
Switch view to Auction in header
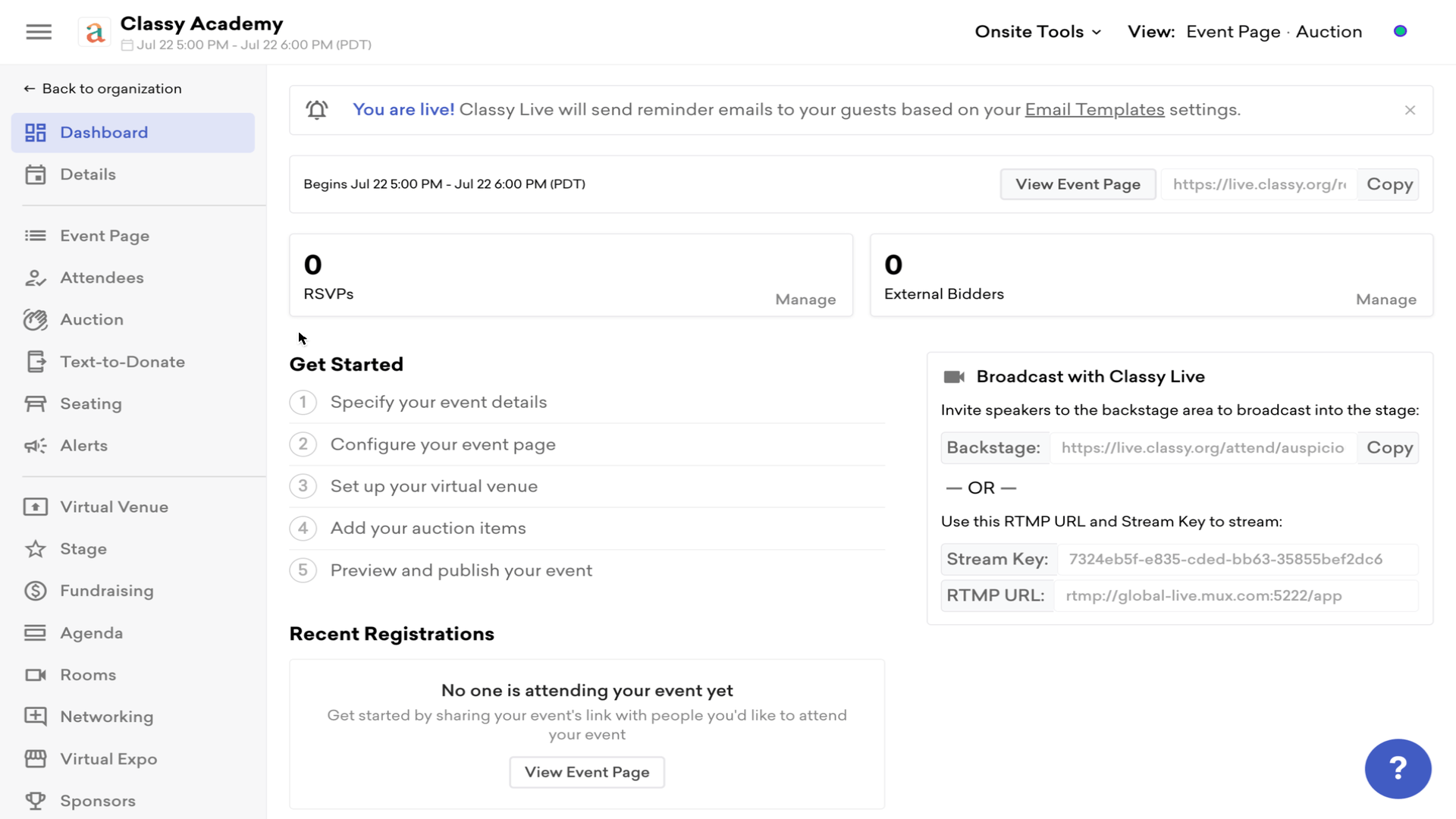click(x=1329, y=32)
